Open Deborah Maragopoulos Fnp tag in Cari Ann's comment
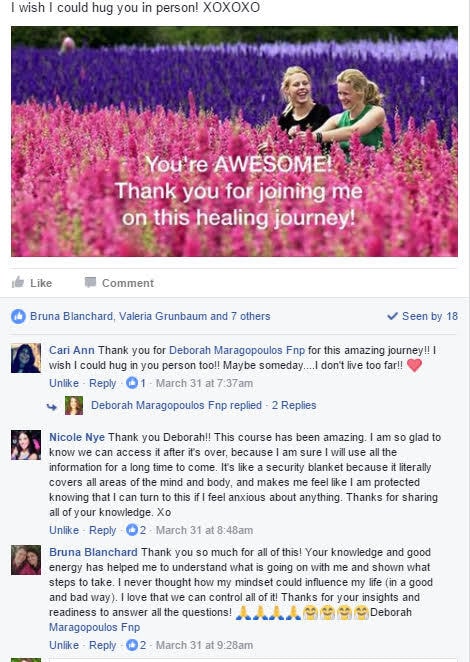 (x=237, y=350)
